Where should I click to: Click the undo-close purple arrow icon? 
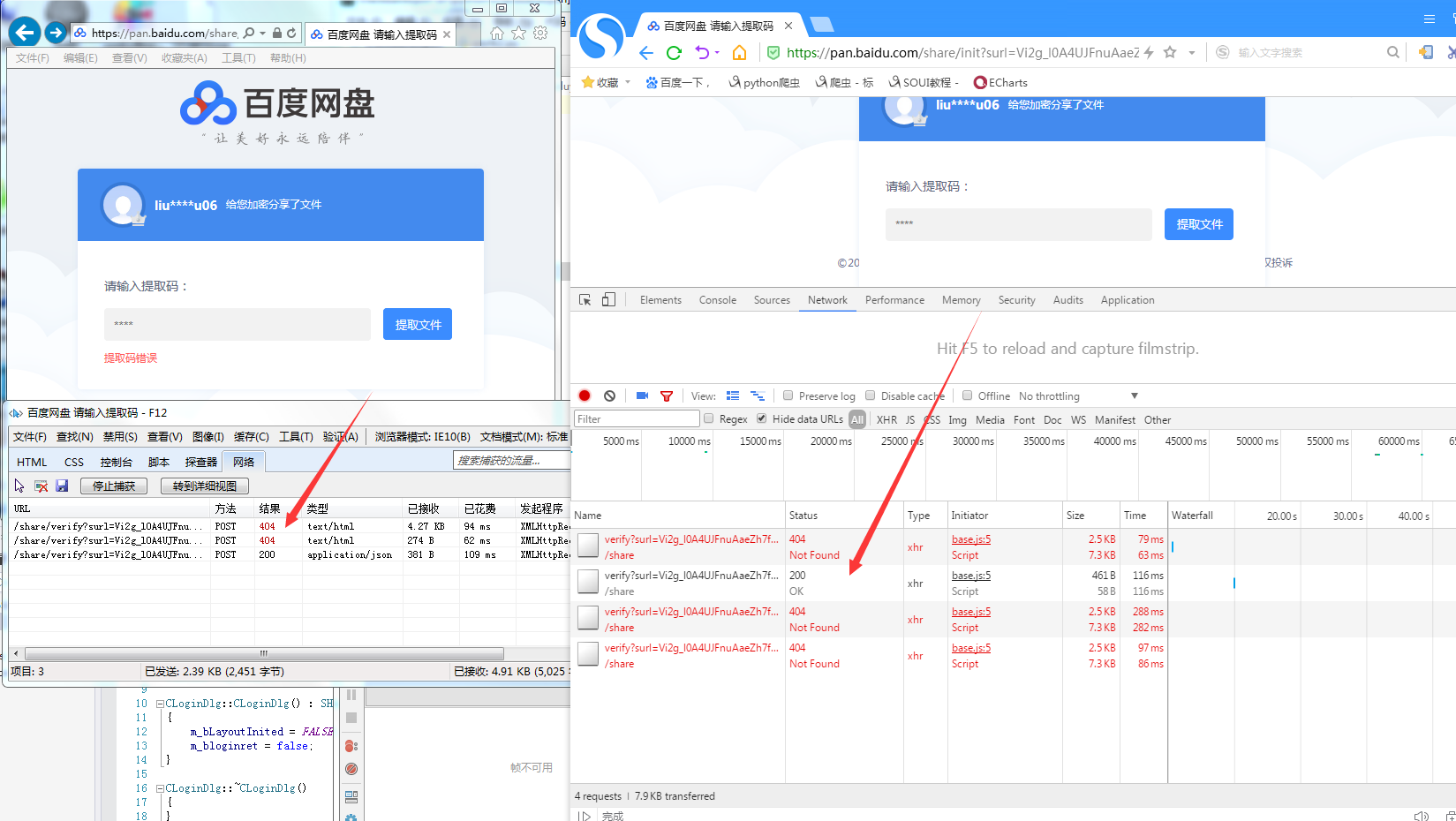(702, 53)
